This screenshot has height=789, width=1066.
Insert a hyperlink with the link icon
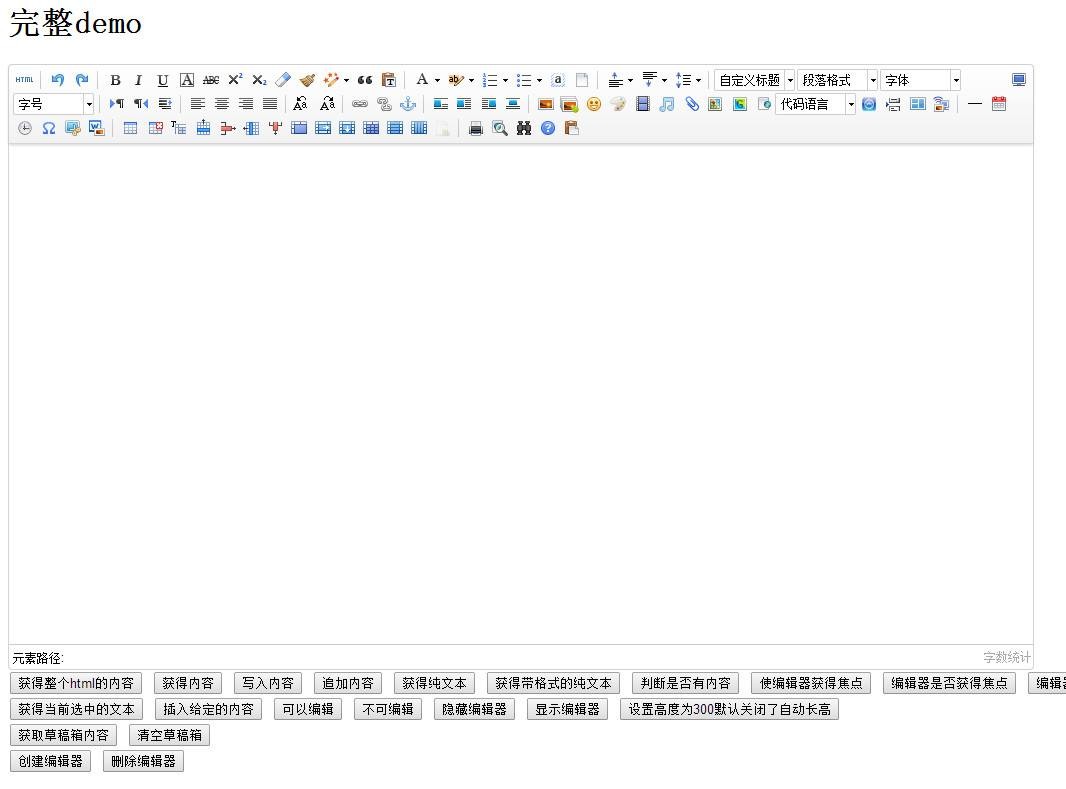coord(360,104)
